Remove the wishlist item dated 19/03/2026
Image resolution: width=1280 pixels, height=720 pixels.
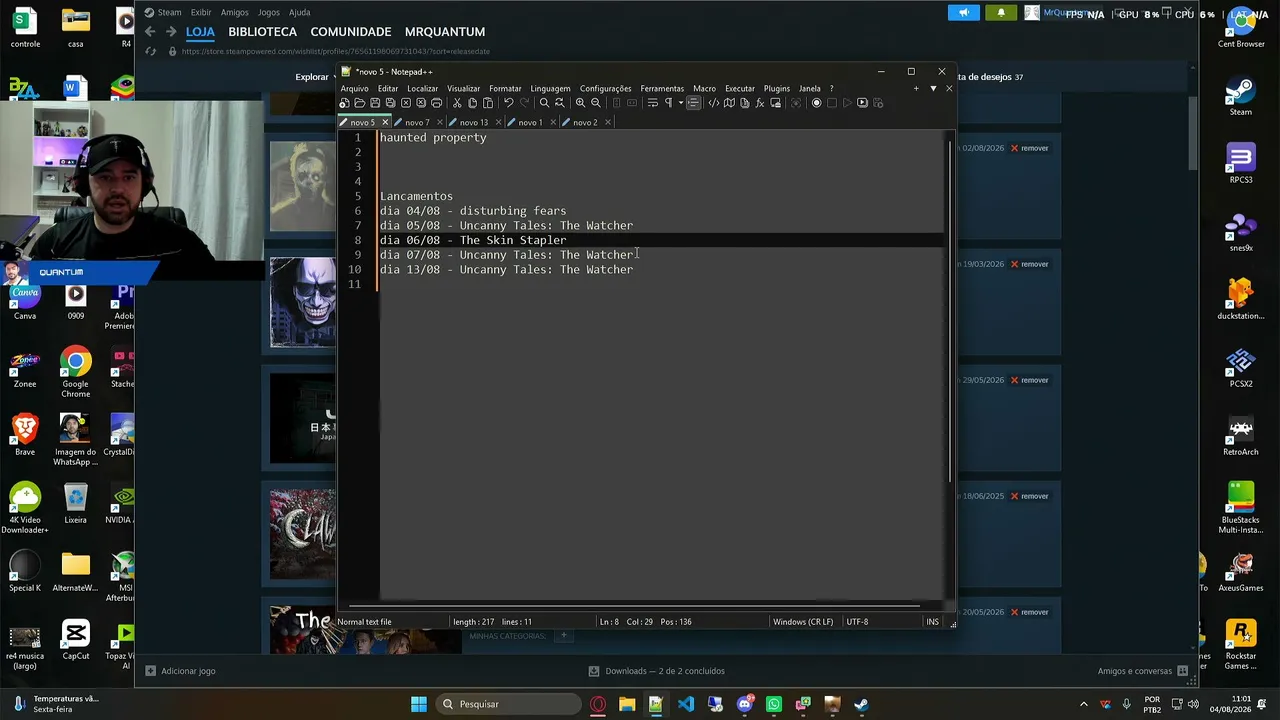(1028, 264)
